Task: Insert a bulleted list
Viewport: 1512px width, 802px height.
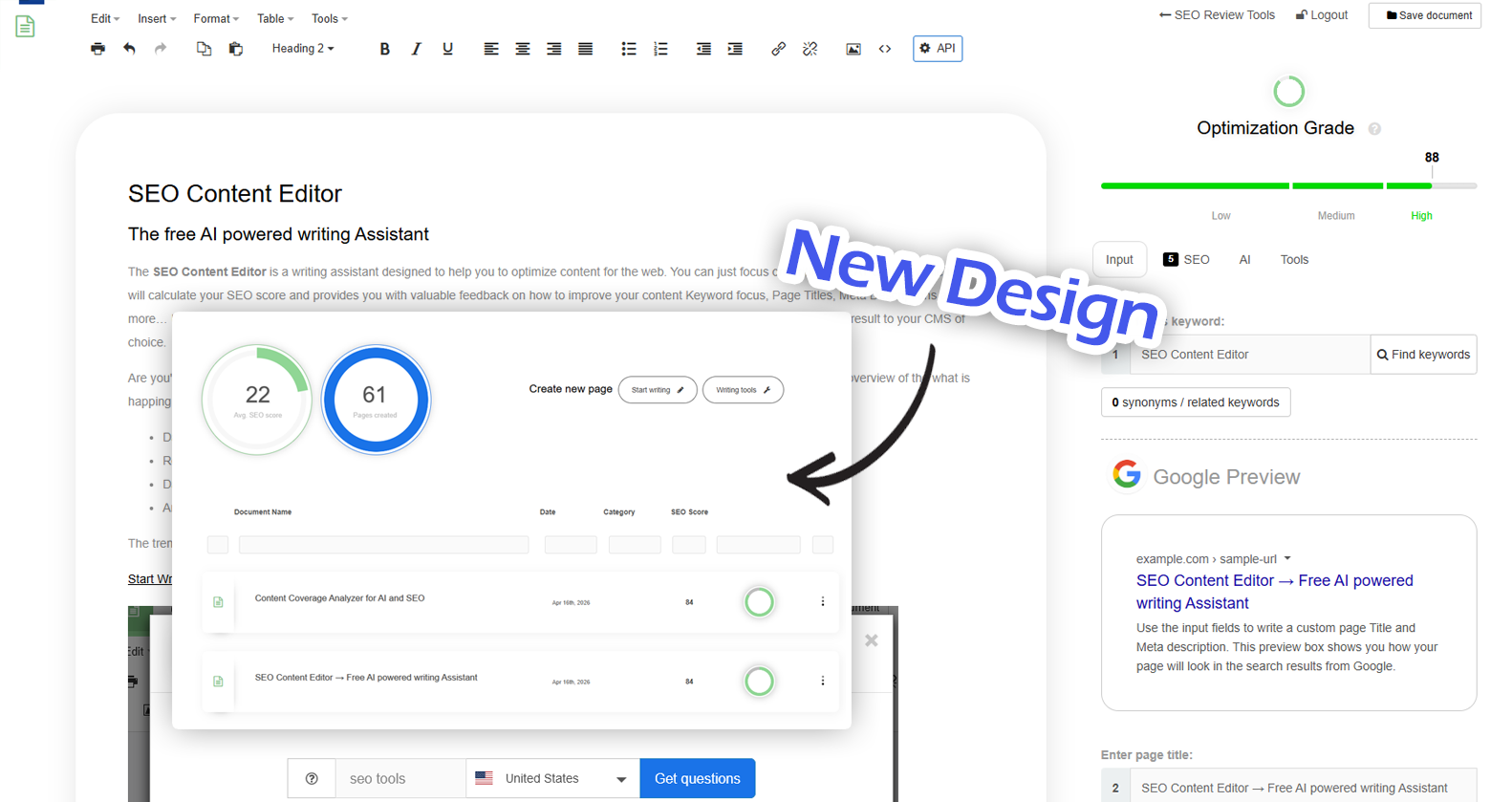Action: (x=628, y=49)
